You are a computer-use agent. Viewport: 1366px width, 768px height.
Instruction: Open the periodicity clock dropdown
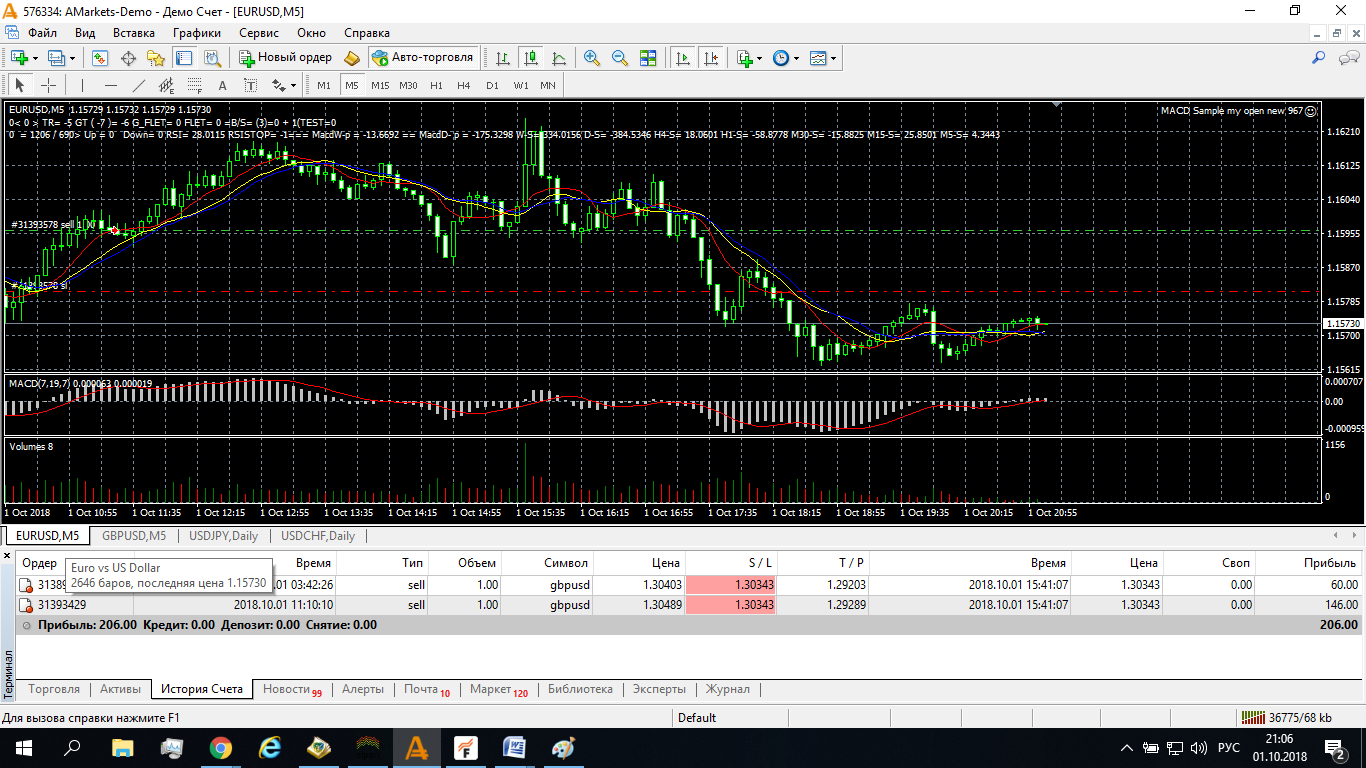click(x=786, y=58)
